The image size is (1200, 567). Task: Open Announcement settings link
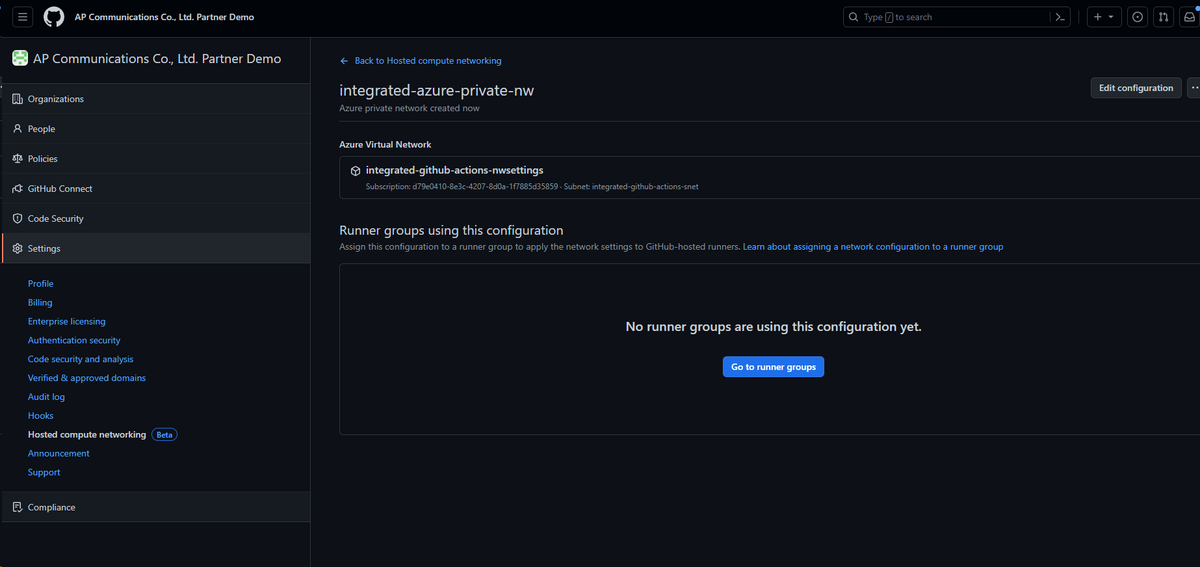[x=59, y=454]
